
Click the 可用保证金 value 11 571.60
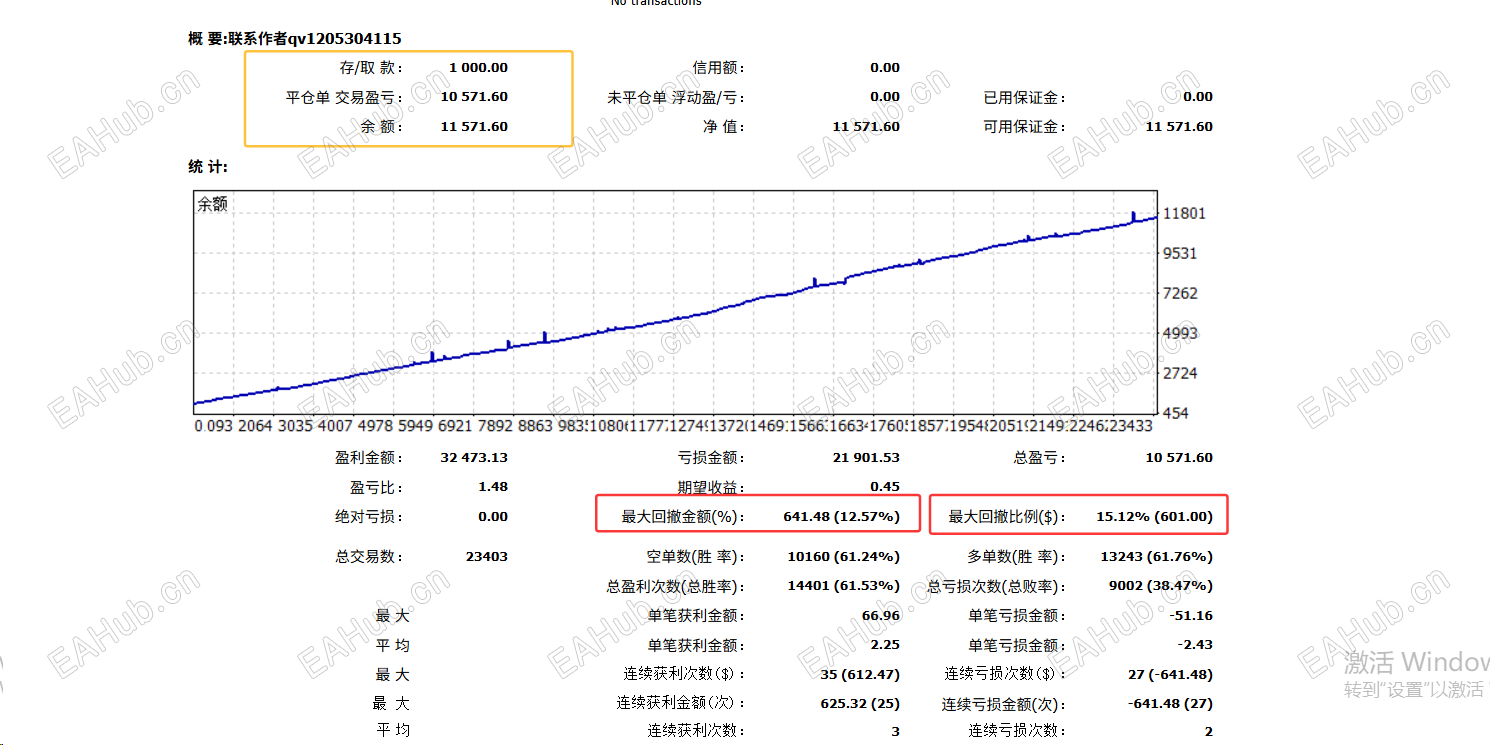point(1179,127)
